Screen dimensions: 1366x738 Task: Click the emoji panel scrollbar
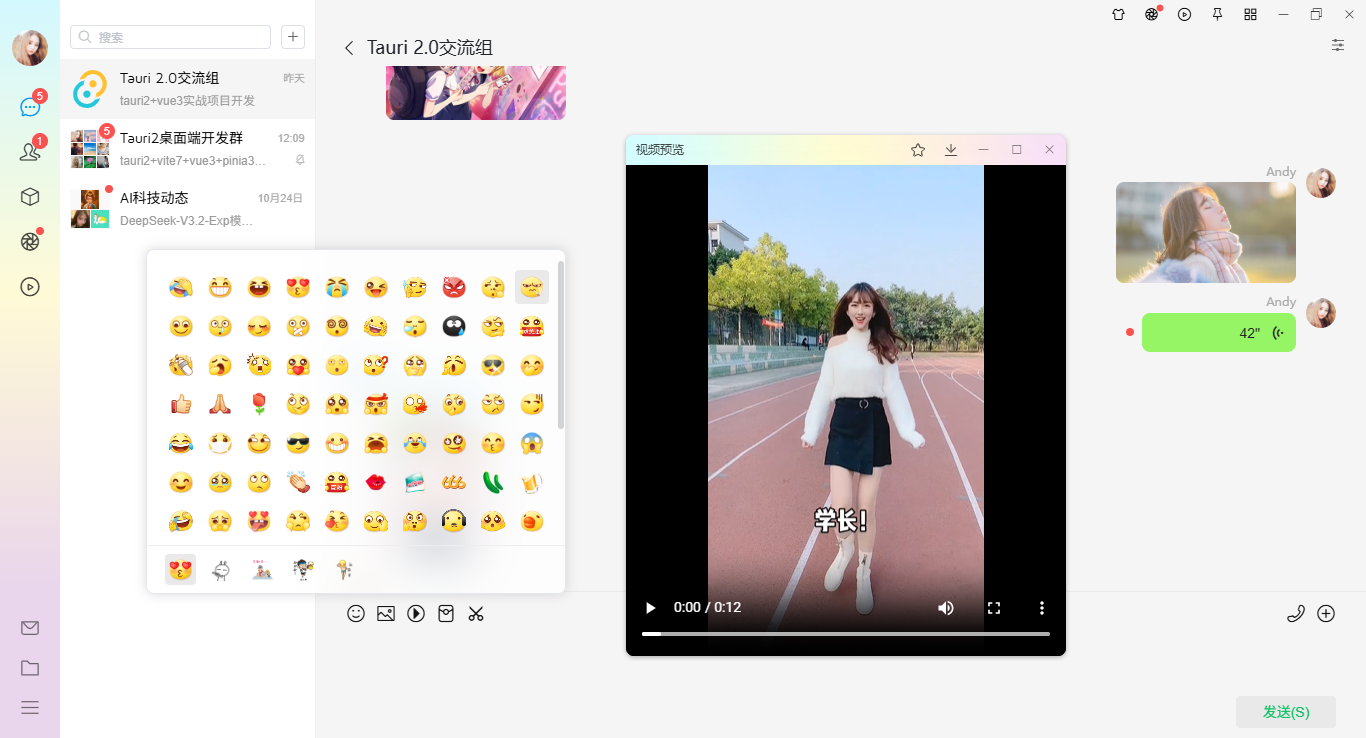coord(561,345)
